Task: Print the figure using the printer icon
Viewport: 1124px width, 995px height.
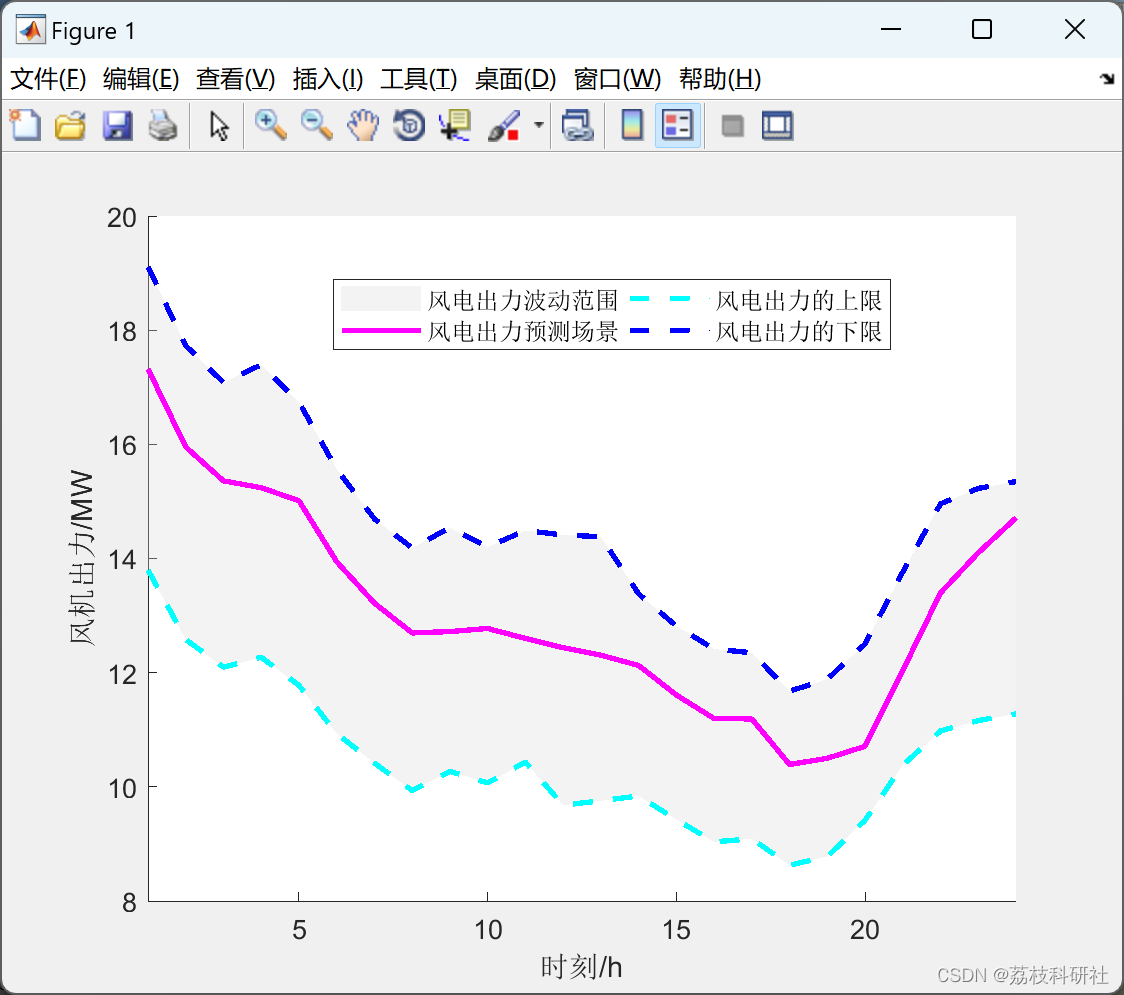Action: 163,126
